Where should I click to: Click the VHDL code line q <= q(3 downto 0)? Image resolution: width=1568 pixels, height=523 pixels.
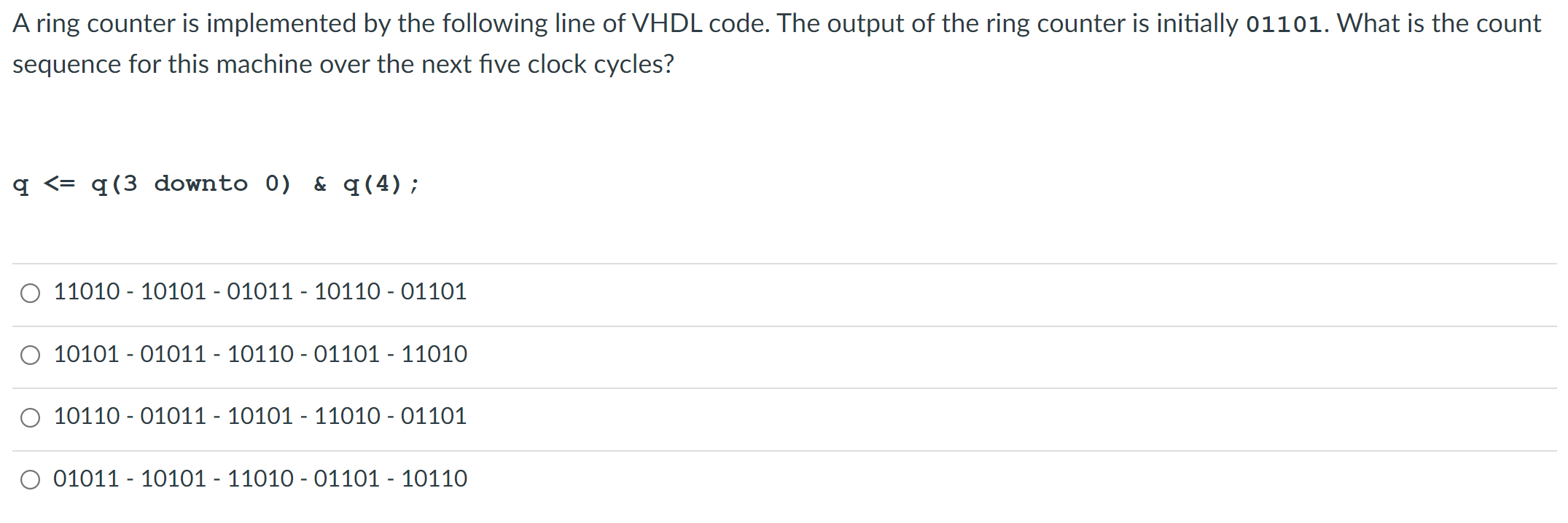[153, 184]
